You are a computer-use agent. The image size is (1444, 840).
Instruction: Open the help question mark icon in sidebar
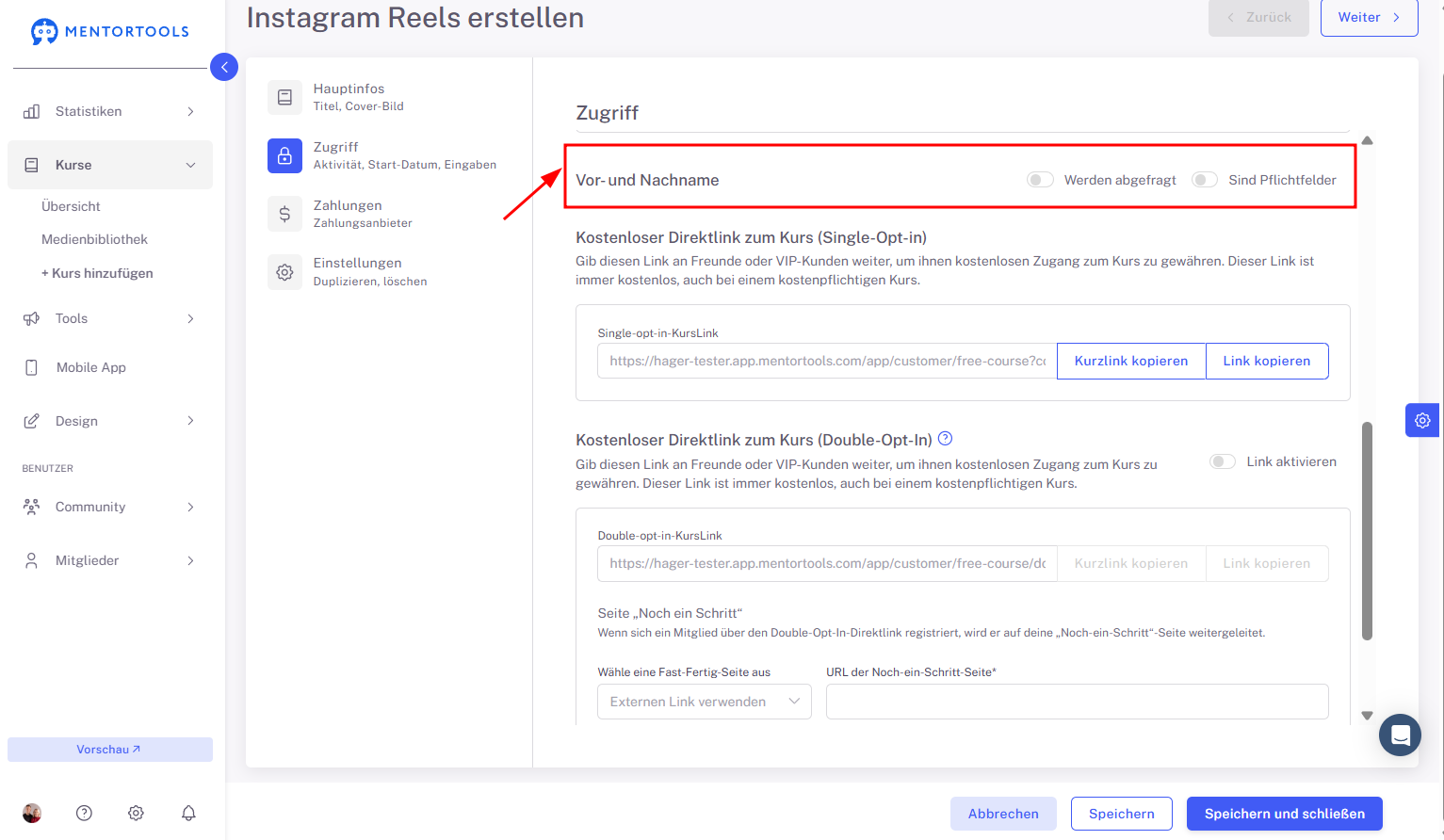click(x=84, y=813)
